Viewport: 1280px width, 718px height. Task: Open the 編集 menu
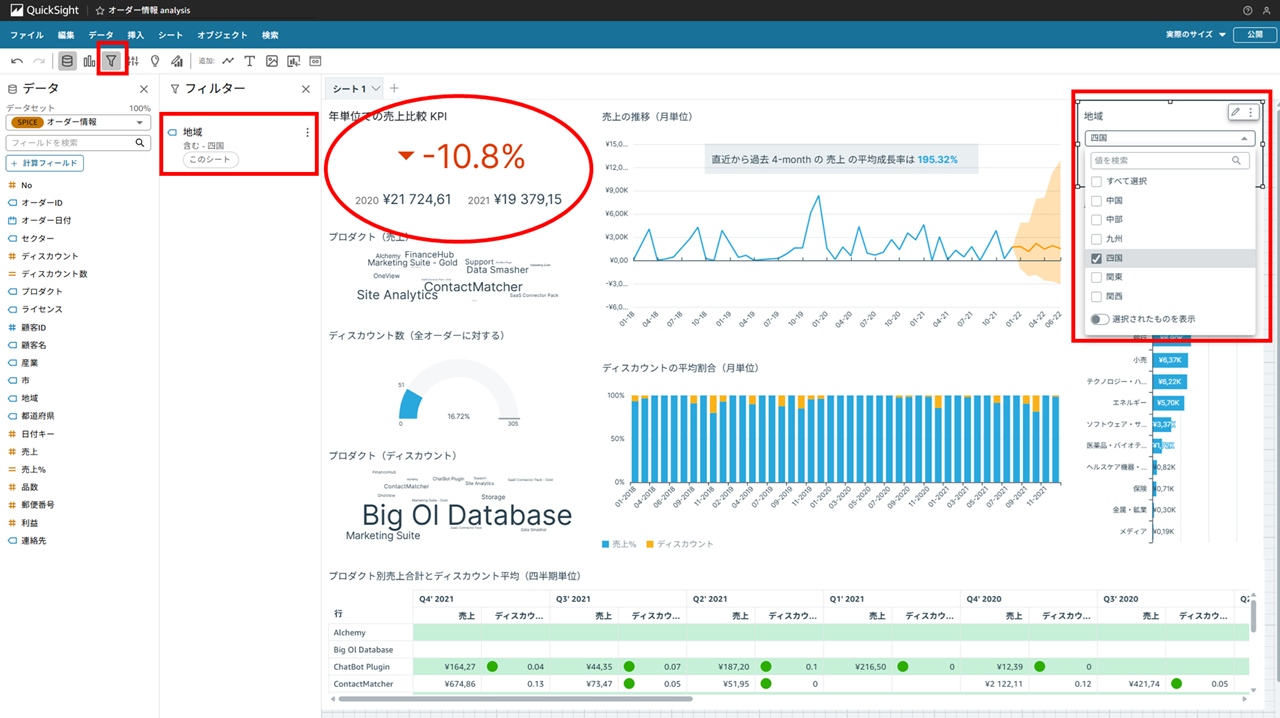(66, 35)
